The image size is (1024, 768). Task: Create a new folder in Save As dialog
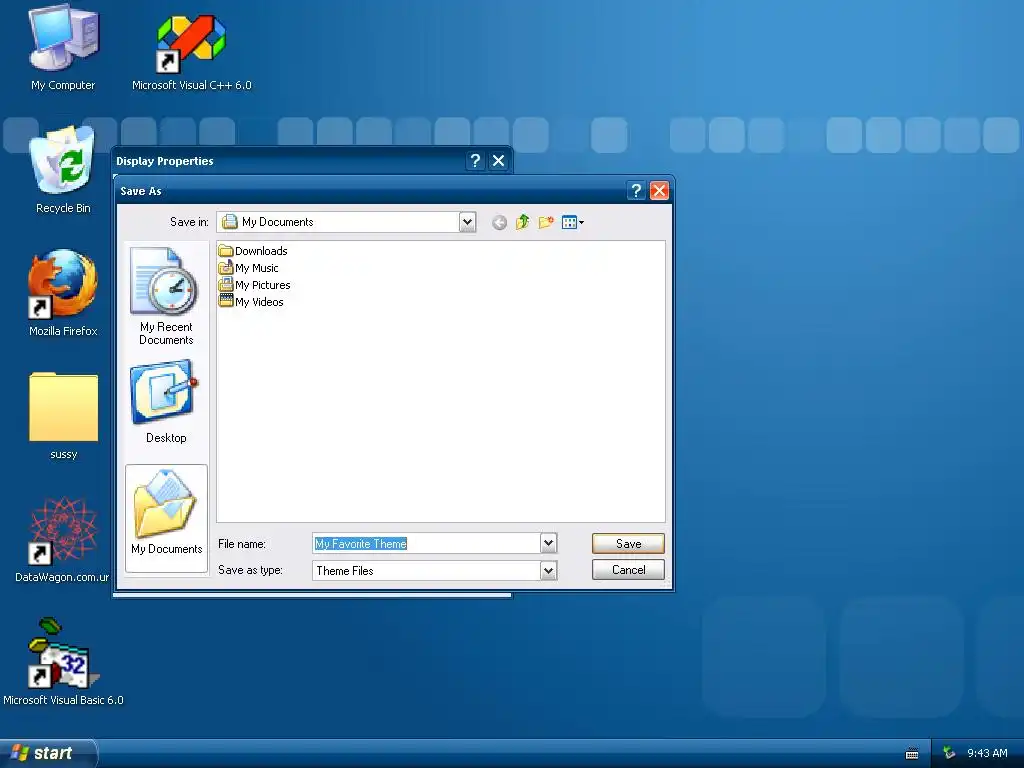[x=546, y=223]
